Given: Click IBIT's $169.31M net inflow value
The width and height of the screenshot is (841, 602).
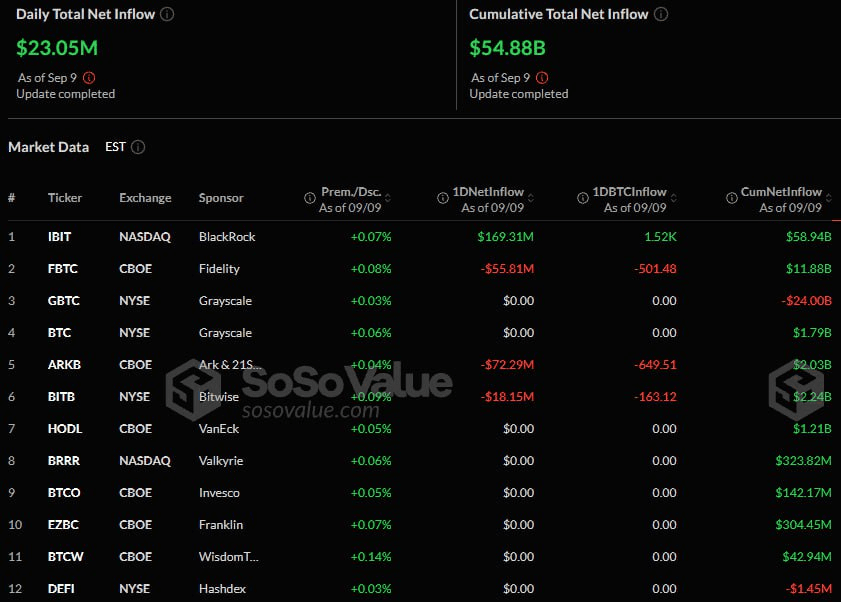Looking at the screenshot, I should pyautogui.click(x=505, y=237).
